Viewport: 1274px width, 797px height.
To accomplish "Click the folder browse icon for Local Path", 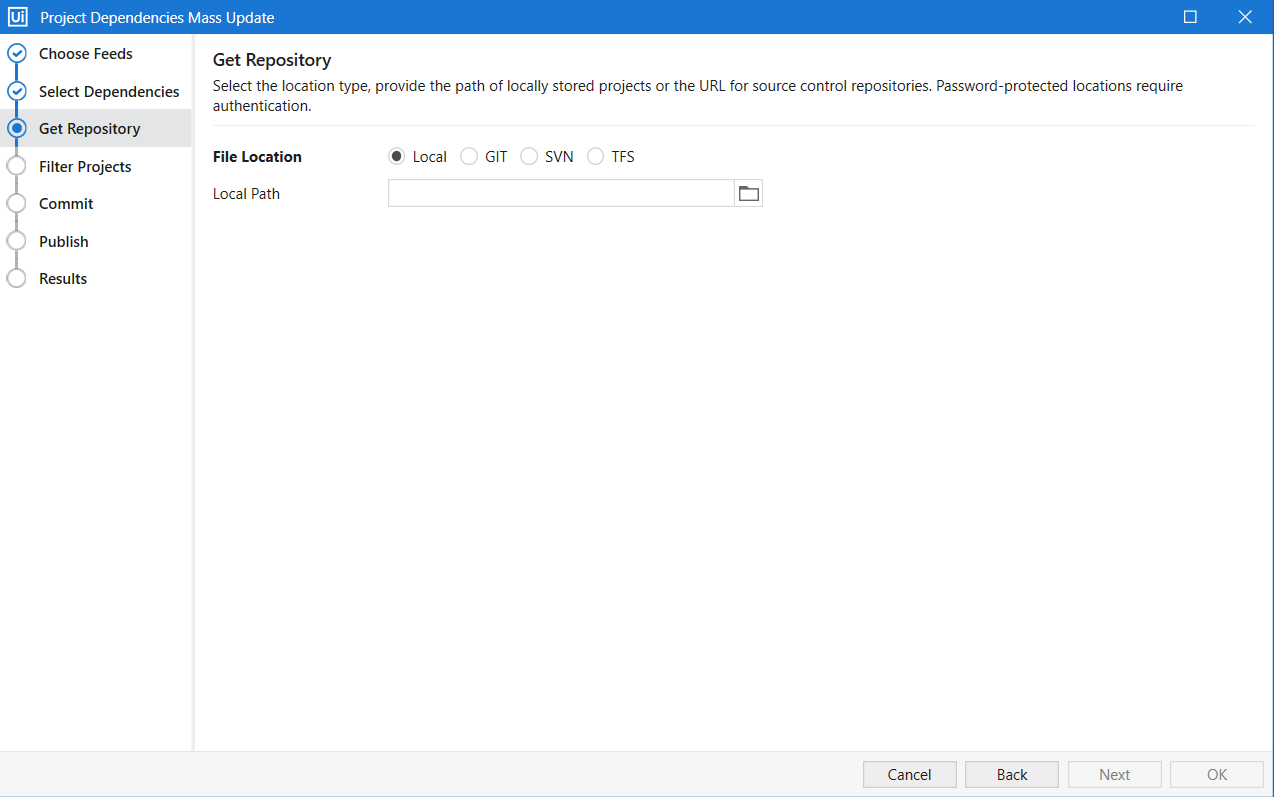I will (x=748, y=194).
